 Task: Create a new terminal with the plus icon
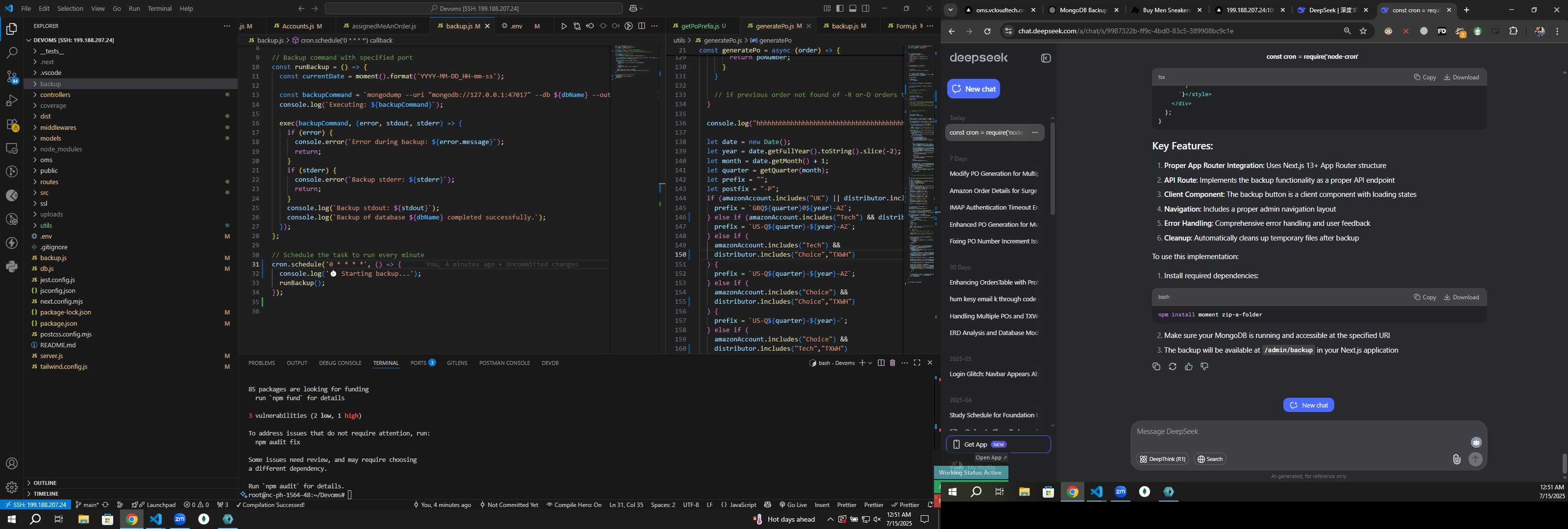(862, 363)
